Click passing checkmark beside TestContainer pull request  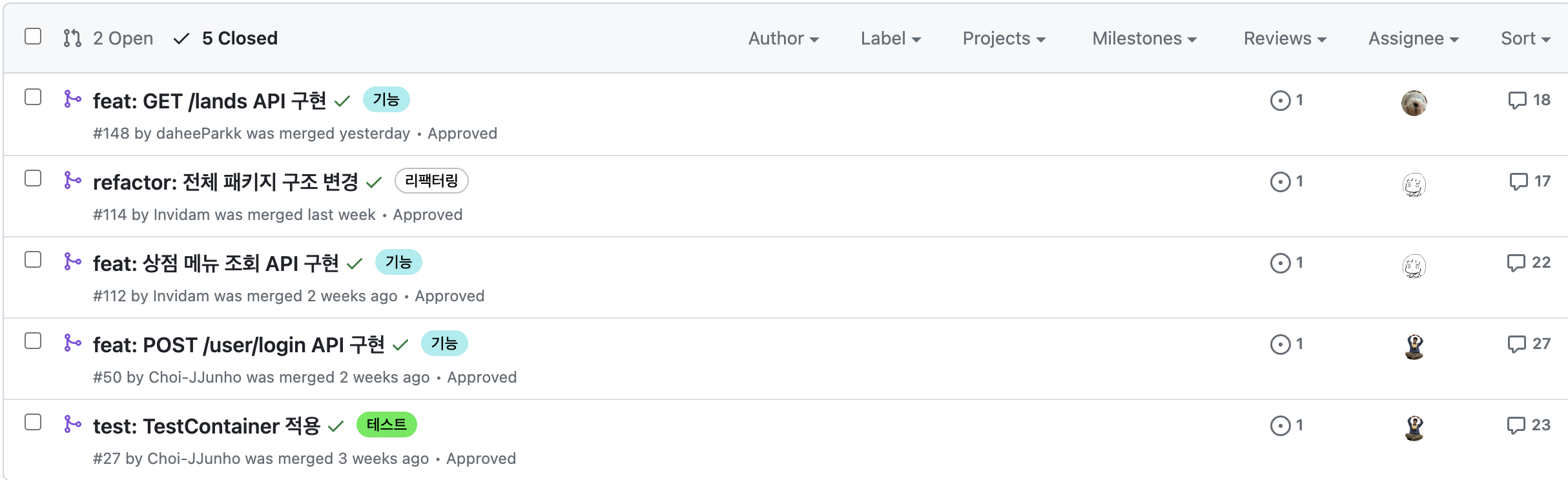click(x=336, y=427)
